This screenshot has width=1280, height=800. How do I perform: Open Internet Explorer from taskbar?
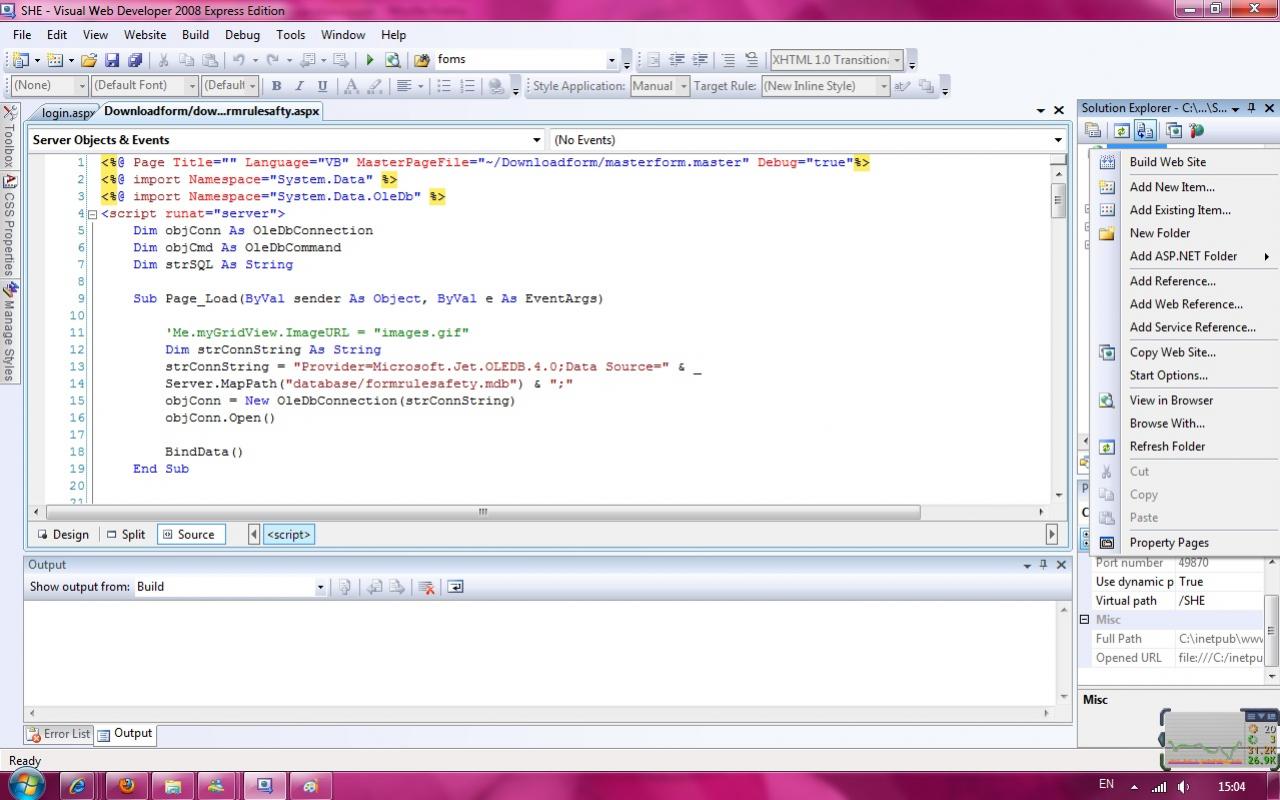pos(78,786)
